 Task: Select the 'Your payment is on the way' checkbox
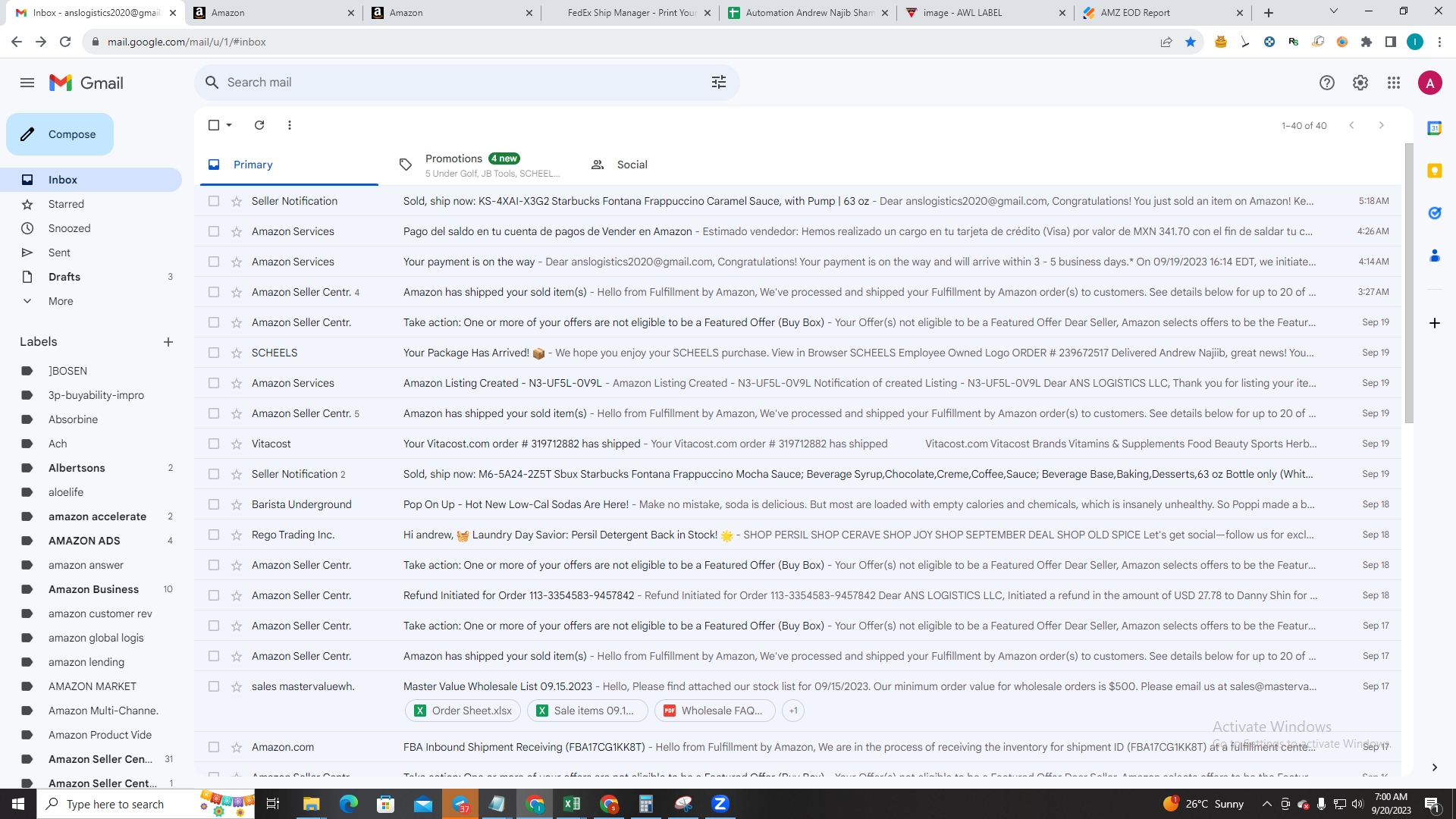click(214, 262)
